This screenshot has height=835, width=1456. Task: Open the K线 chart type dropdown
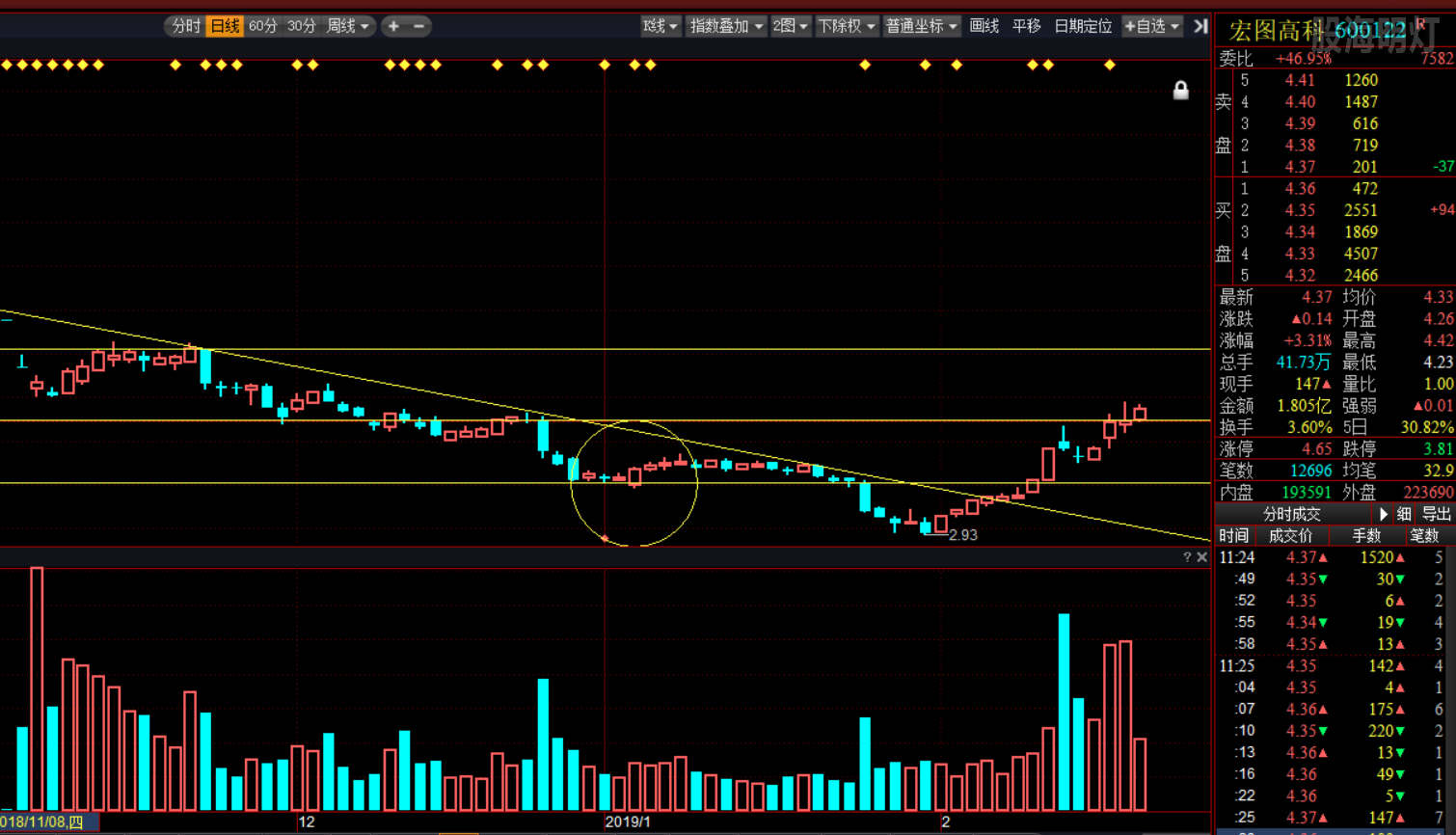pyautogui.click(x=661, y=26)
